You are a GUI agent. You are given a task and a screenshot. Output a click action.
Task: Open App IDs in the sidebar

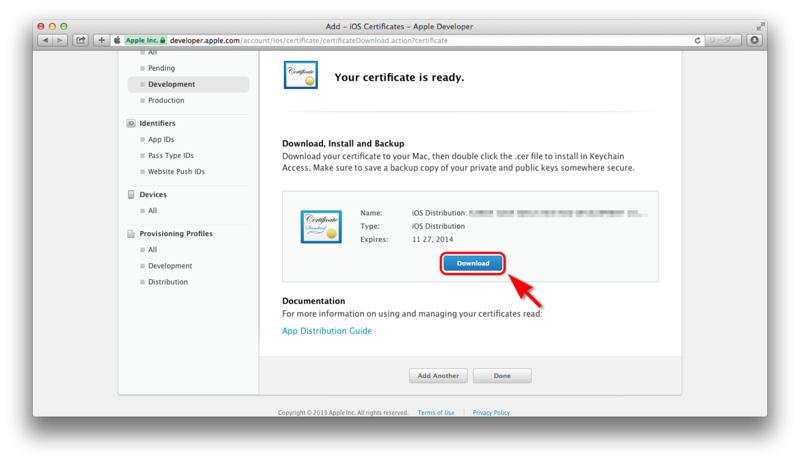pos(161,139)
